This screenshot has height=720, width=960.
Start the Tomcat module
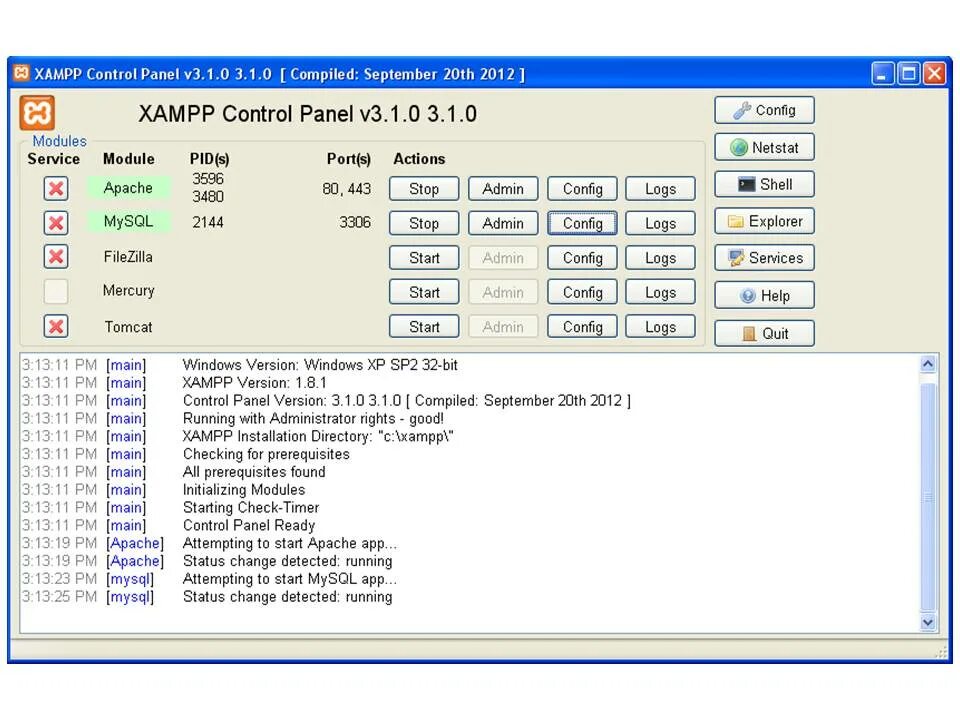424,326
